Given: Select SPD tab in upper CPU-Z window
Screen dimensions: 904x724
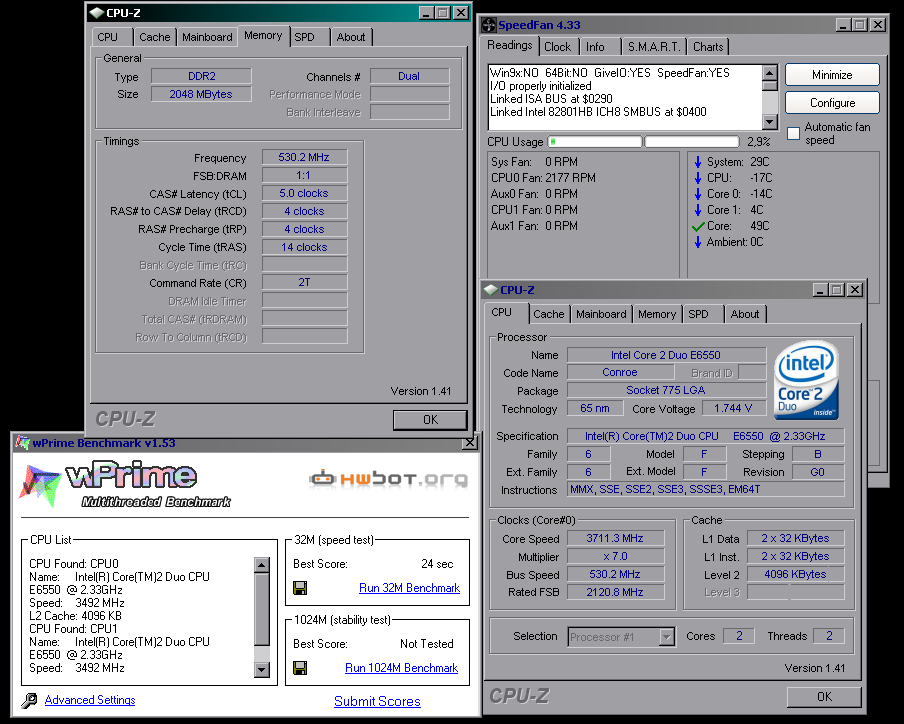Looking at the screenshot, I should (305, 37).
